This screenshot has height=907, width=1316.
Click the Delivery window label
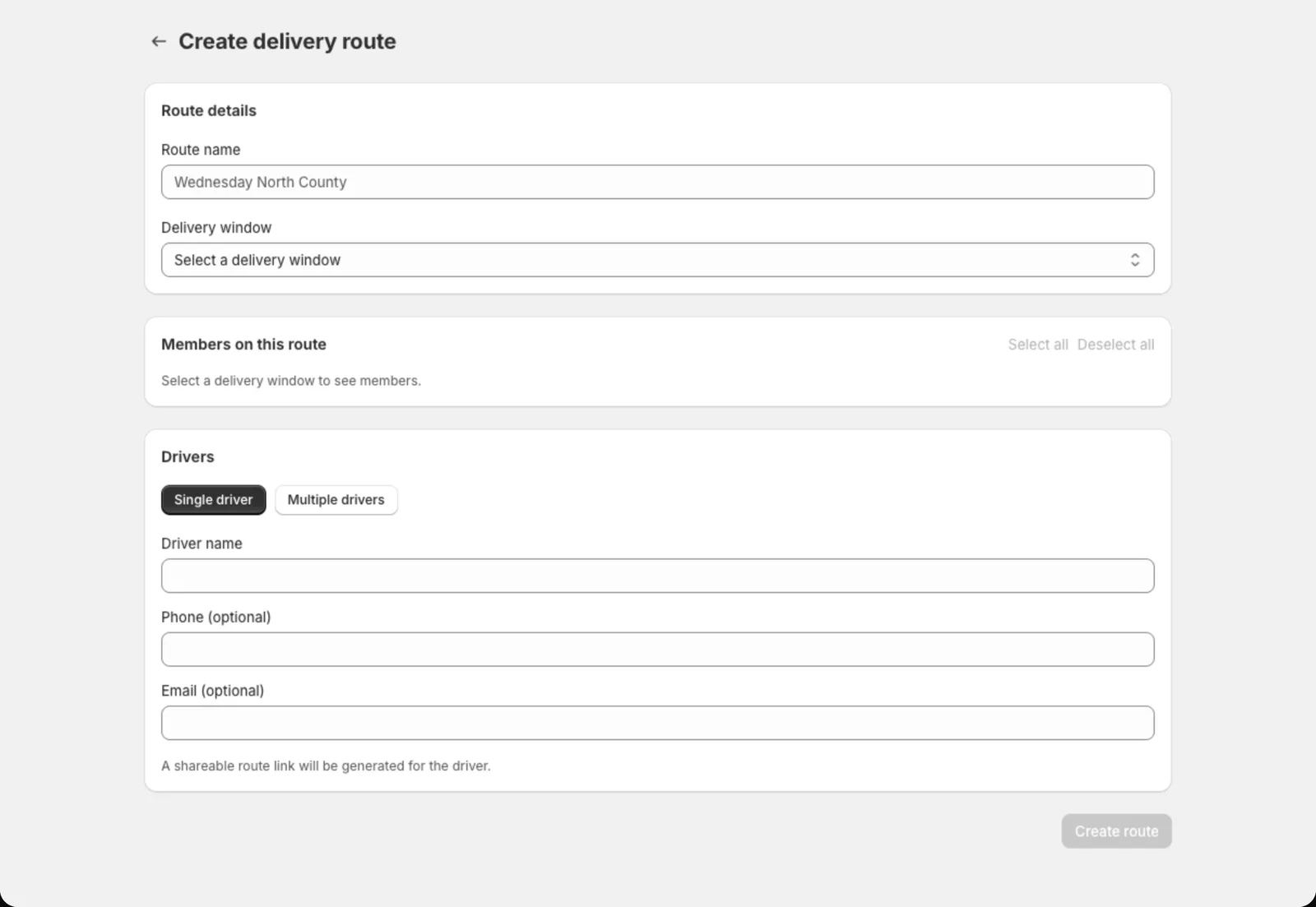pyautogui.click(x=216, y=228)
